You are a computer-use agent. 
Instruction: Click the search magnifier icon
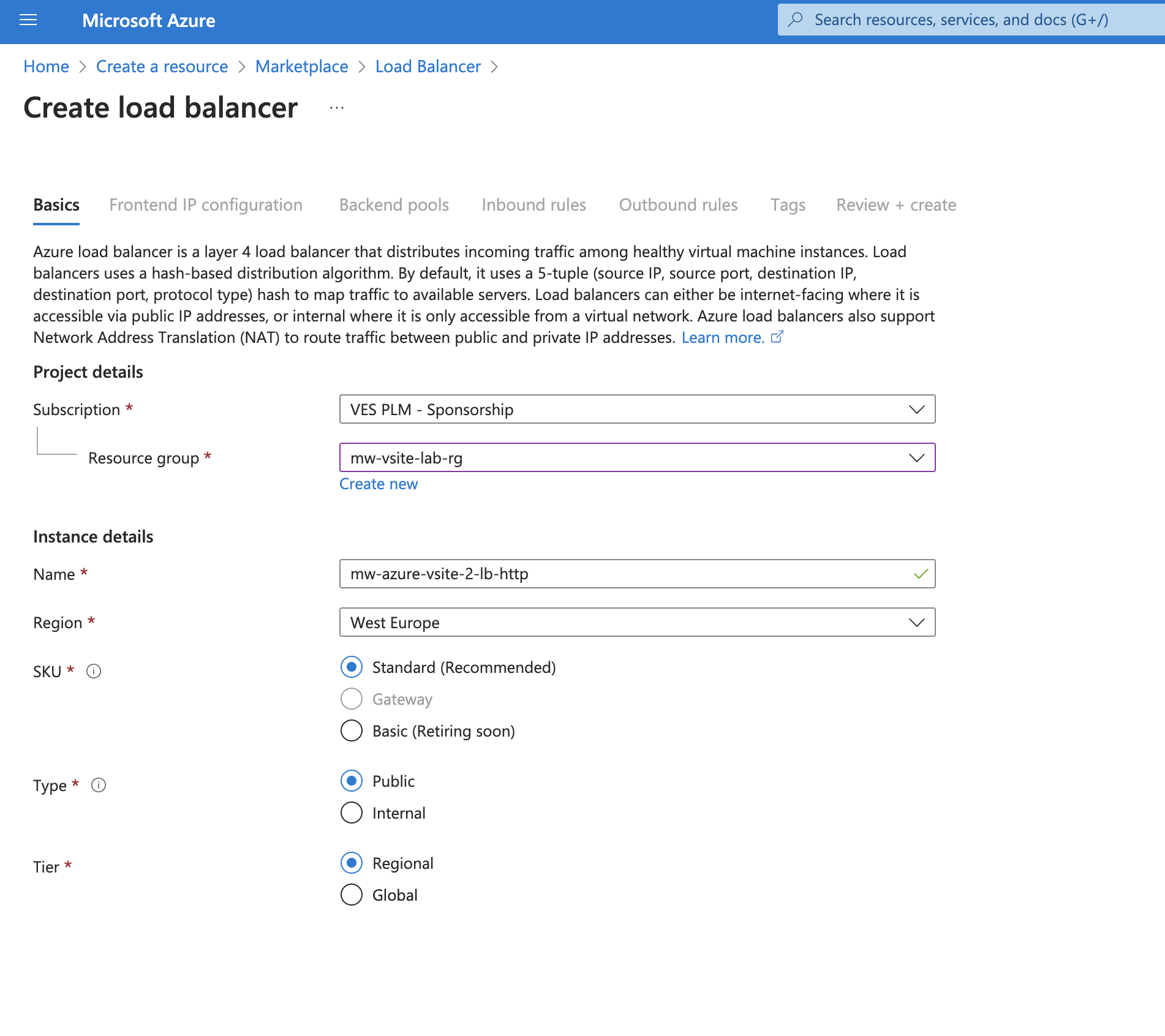795,20
